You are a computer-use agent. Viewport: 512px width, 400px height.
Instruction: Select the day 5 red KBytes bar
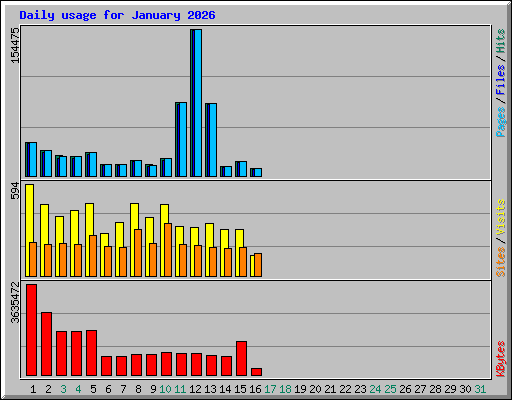[91, 353]
